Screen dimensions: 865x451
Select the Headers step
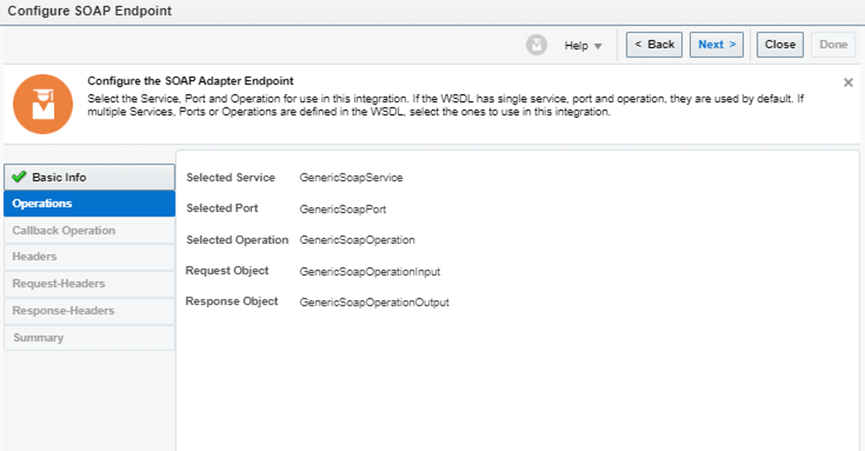click(x=89, y=257)
